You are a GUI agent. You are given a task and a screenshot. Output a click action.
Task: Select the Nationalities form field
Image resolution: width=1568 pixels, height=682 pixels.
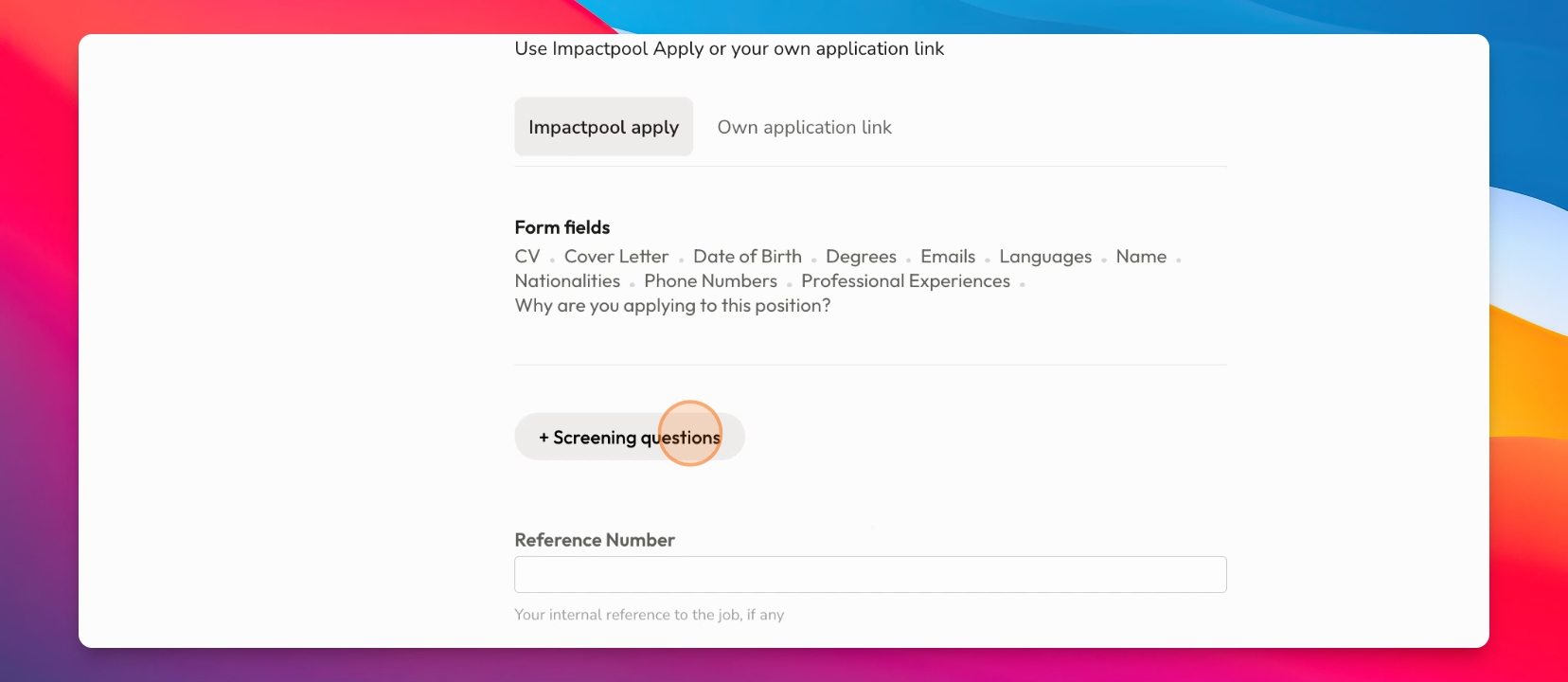tap(567, 281)
